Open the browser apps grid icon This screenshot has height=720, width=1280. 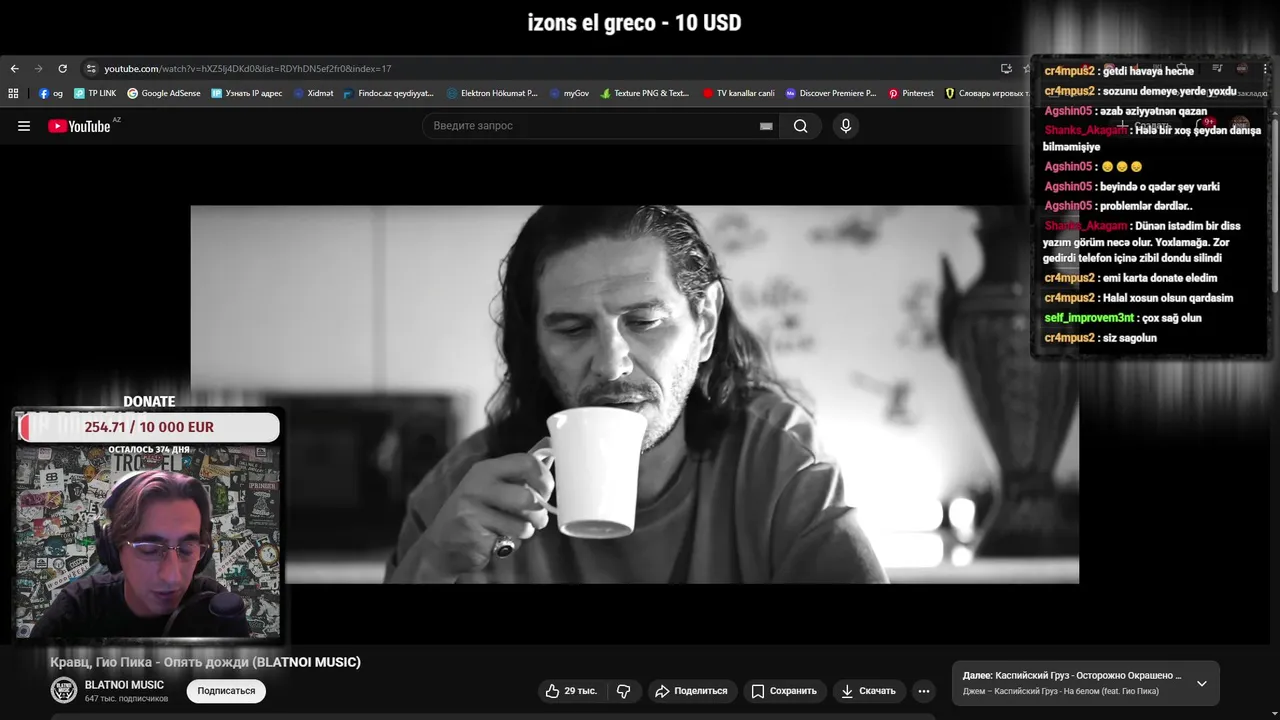tap(13, 93)
